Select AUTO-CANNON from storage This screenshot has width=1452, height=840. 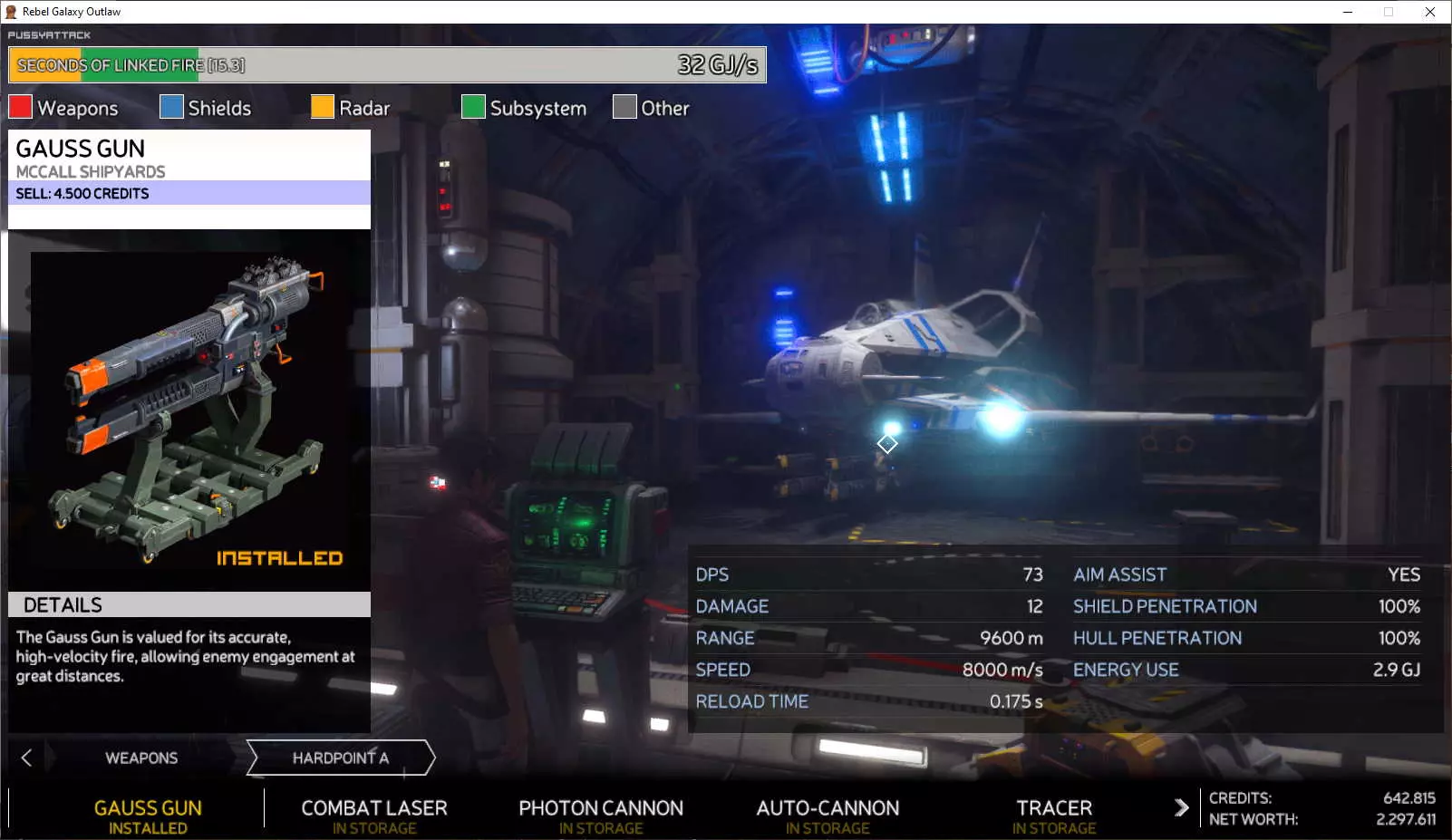pos(828,816)
